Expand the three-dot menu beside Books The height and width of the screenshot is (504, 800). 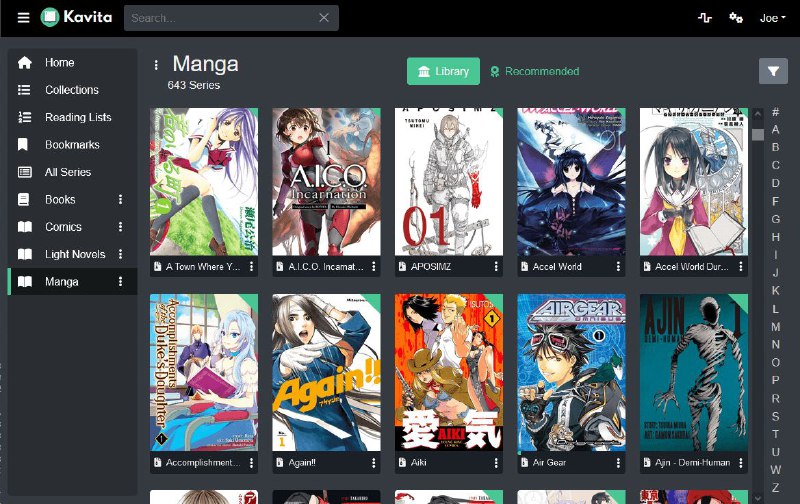pyautogui.click(x=121, y=200)
